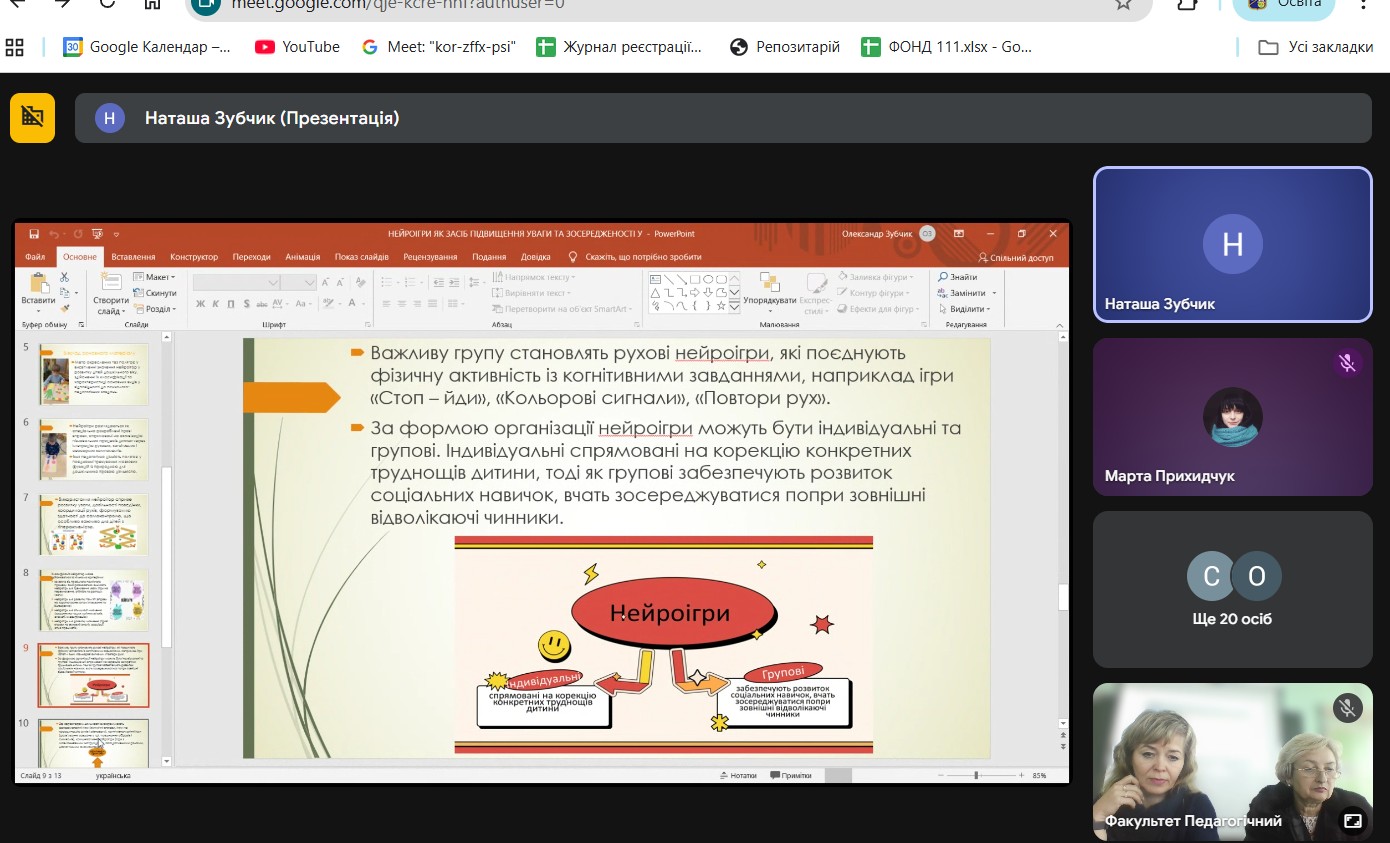The height and width of the screenshot is (843, 1390).
Task: Click the Спільний доступ button
Action: [1015, 257]
